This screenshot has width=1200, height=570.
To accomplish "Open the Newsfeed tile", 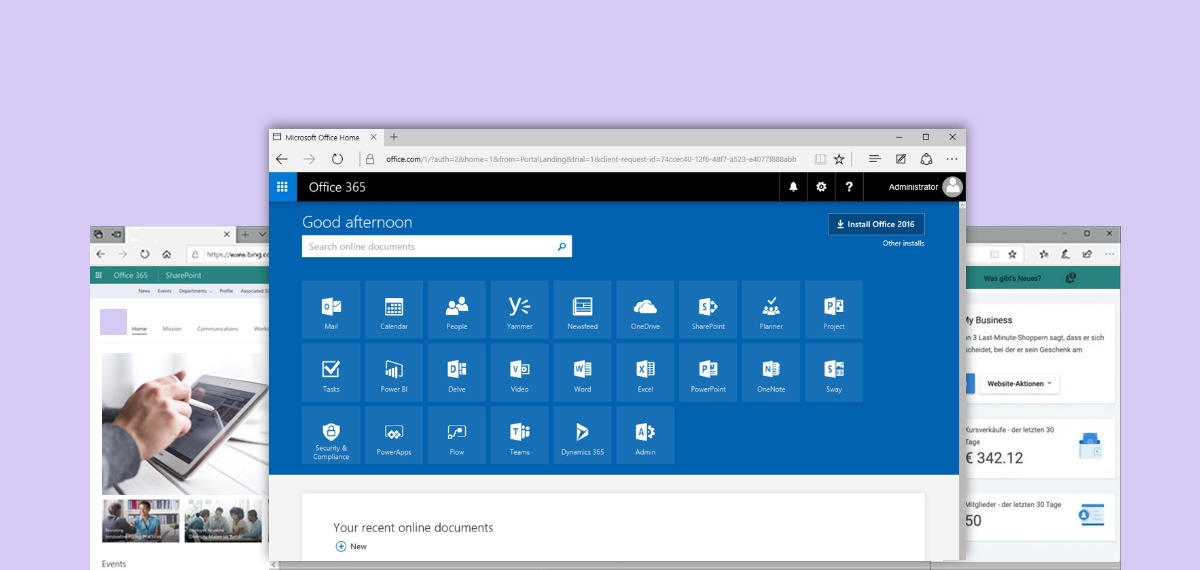I will click(x=582, y=309).
